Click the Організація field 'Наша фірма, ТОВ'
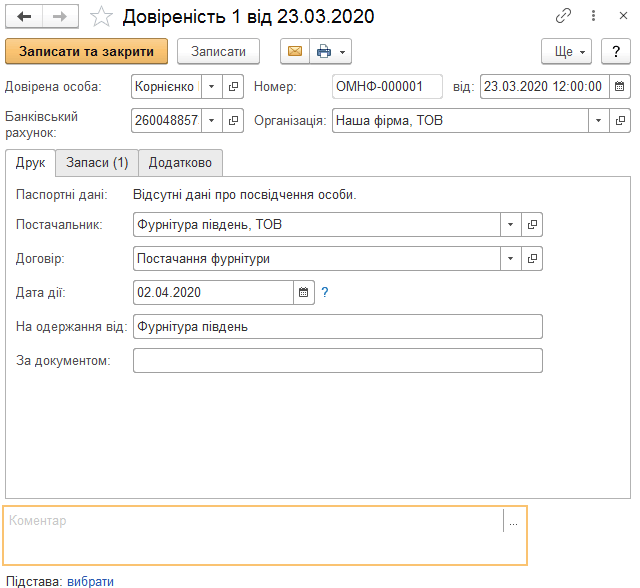 click(460, 120)
